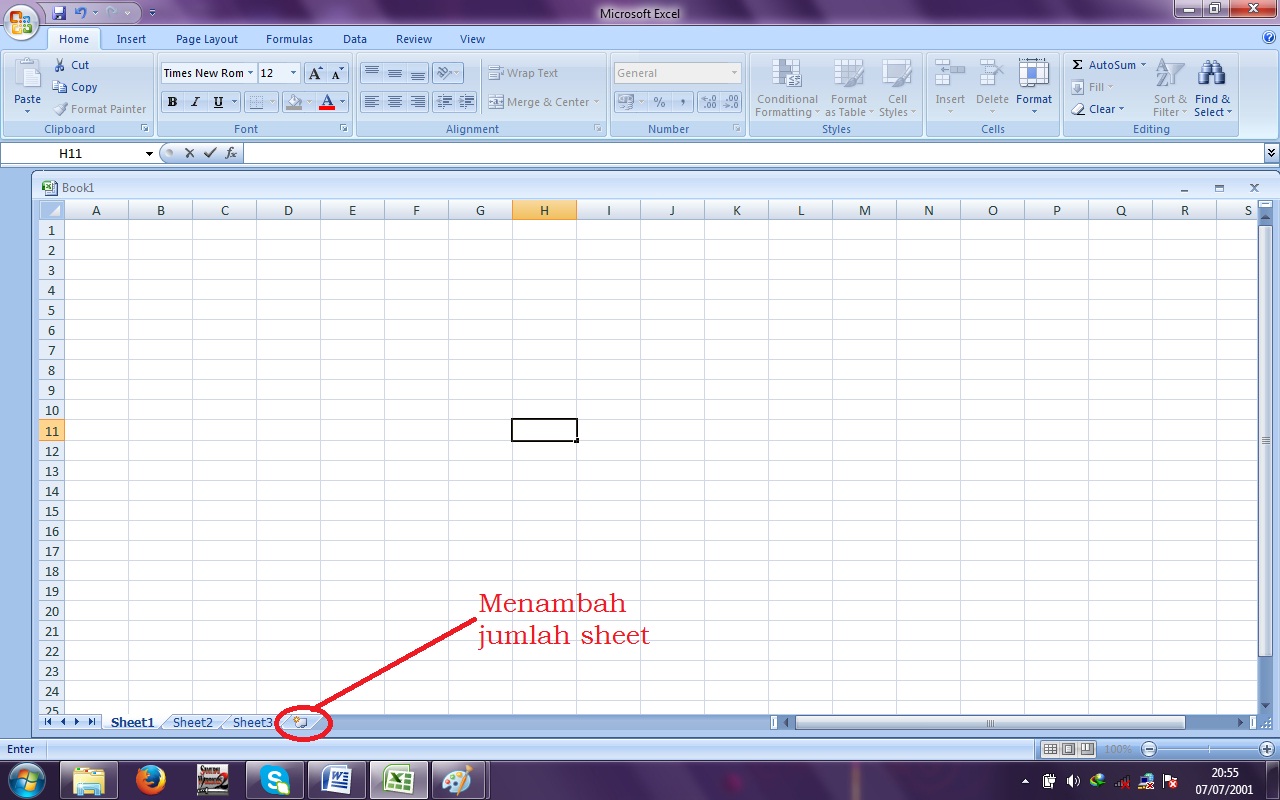Open the font name dropdown
Image resolution: width=1280 pixels, height=800 pixels.
(250, 73)
